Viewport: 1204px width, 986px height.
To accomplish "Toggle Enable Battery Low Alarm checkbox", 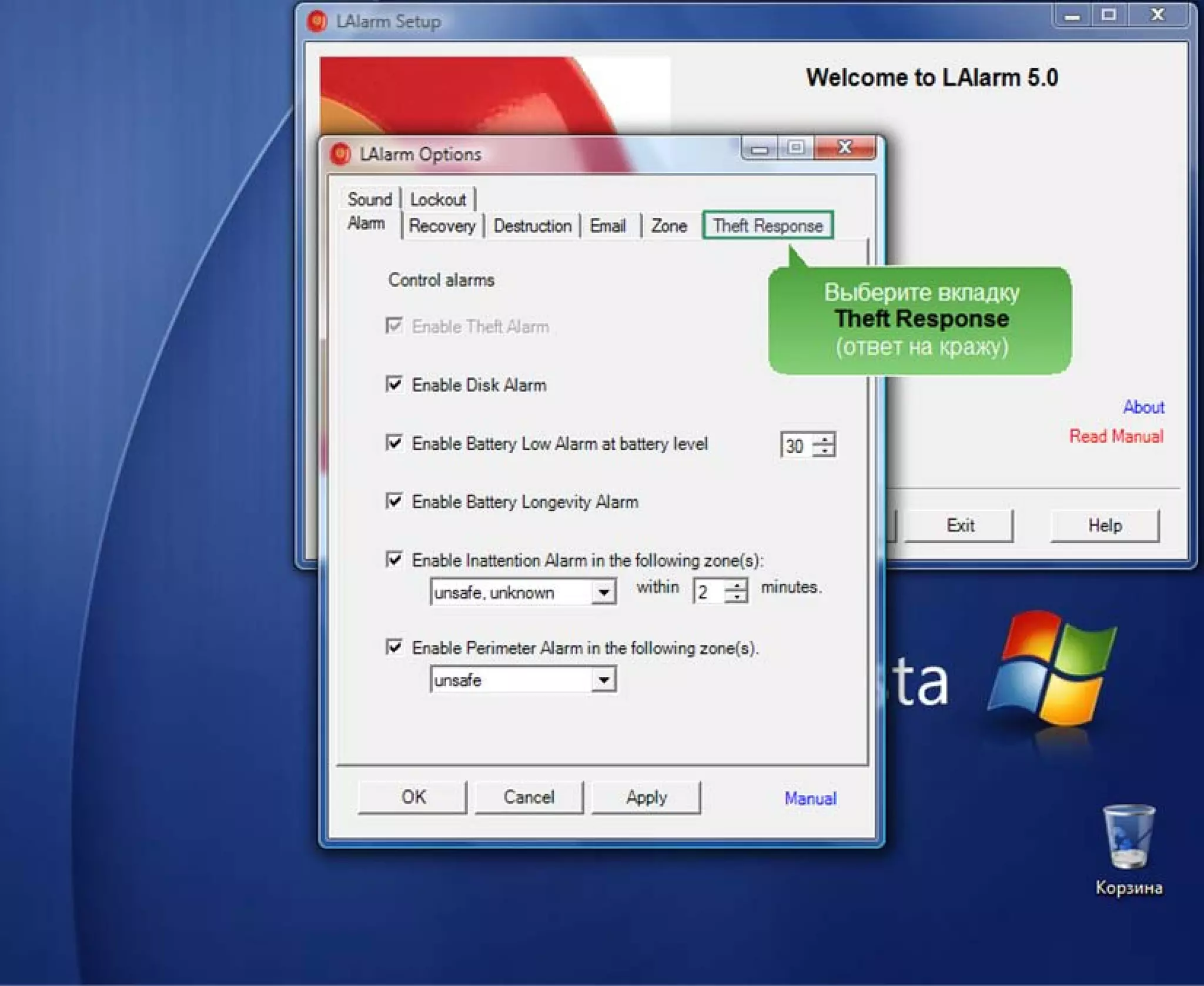I will coord(394,443).
